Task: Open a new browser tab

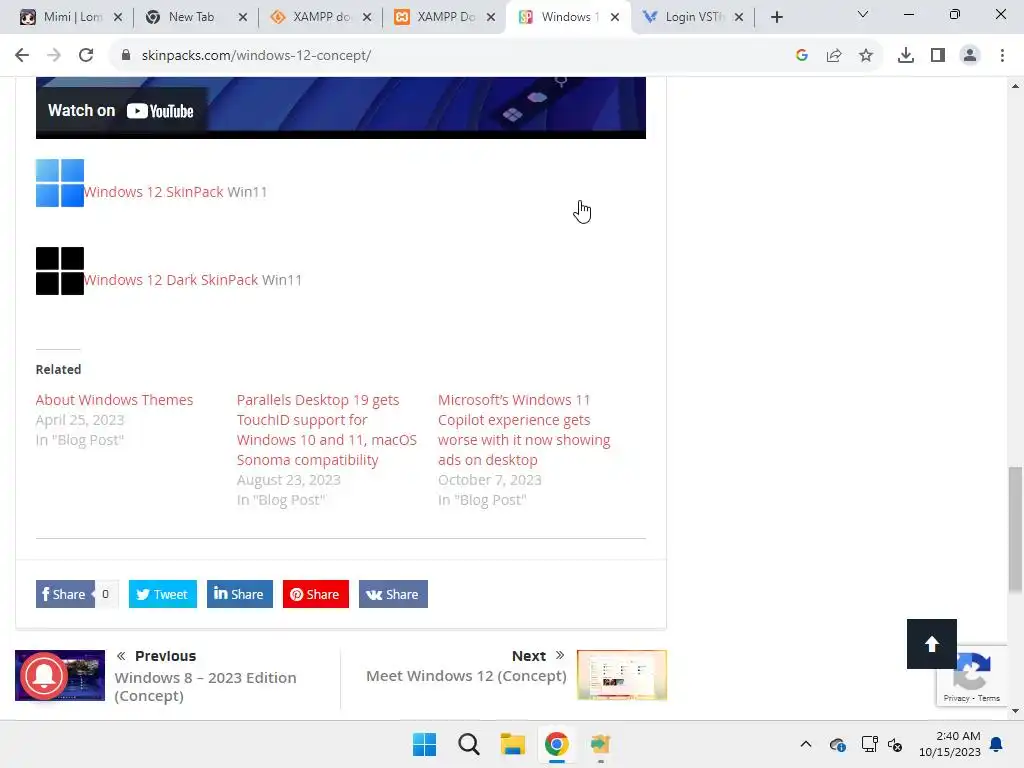Action: point(776,18)
